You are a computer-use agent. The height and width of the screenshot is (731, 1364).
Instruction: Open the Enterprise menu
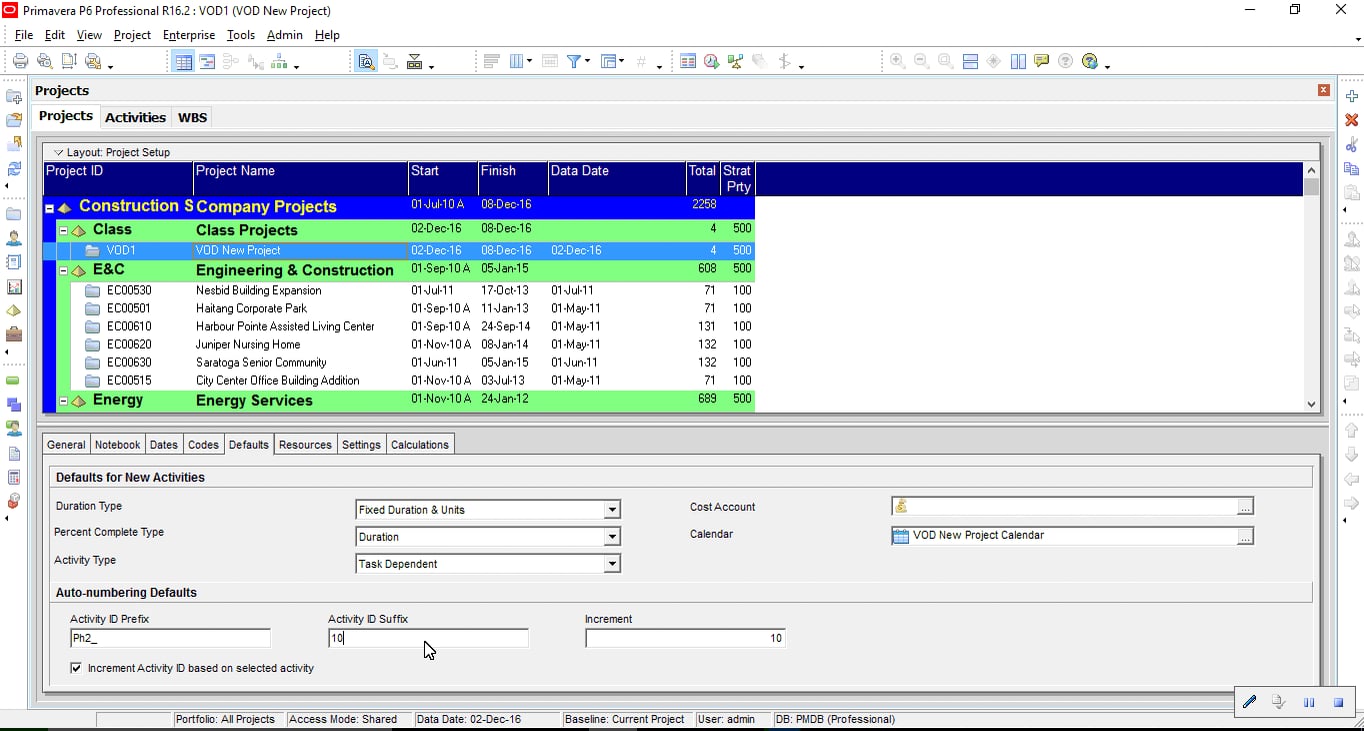pyautogui.click(x=189, y=35)
